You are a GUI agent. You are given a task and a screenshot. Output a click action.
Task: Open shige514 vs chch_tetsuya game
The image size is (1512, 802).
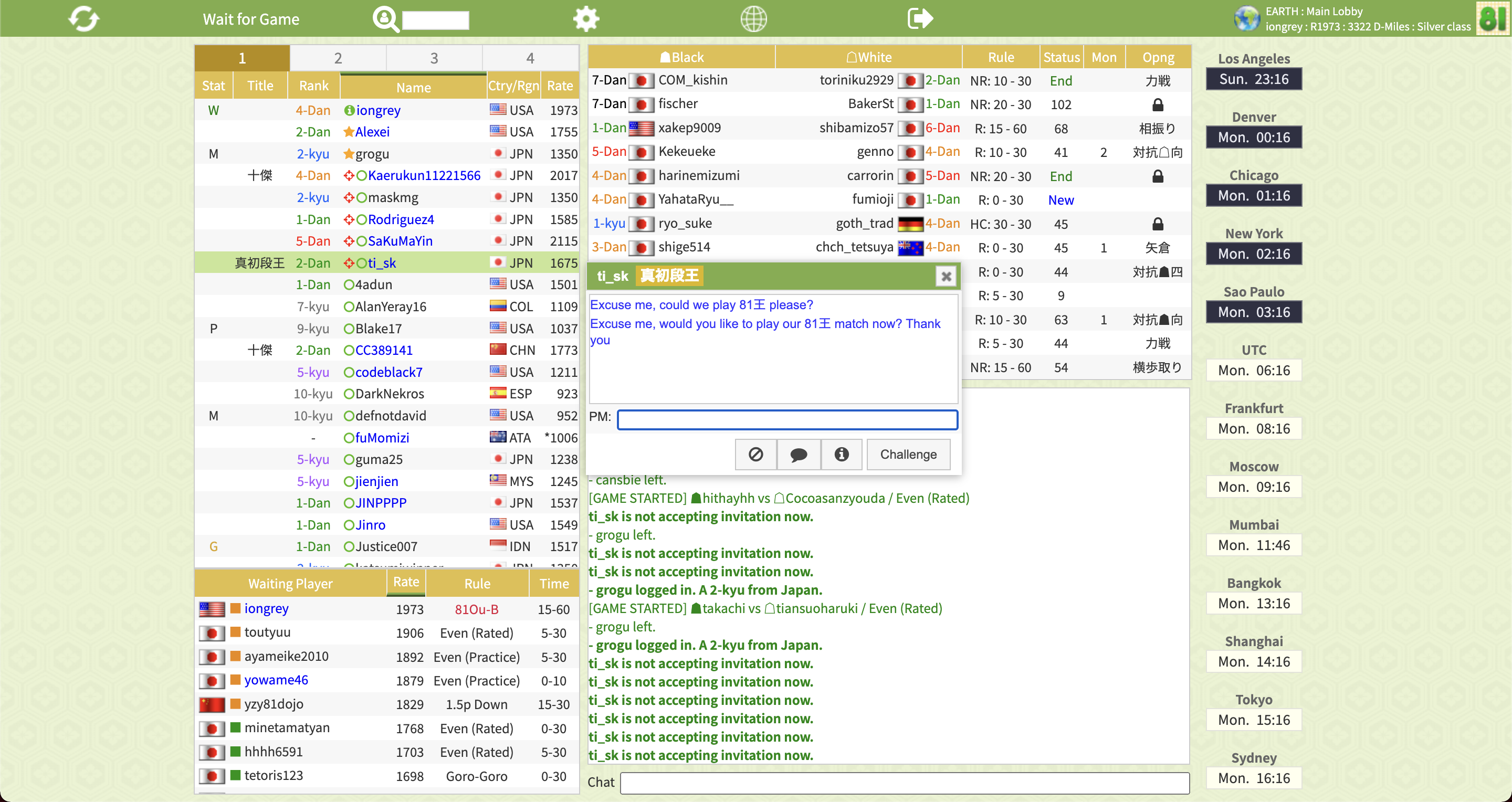(x=889, y=247)
